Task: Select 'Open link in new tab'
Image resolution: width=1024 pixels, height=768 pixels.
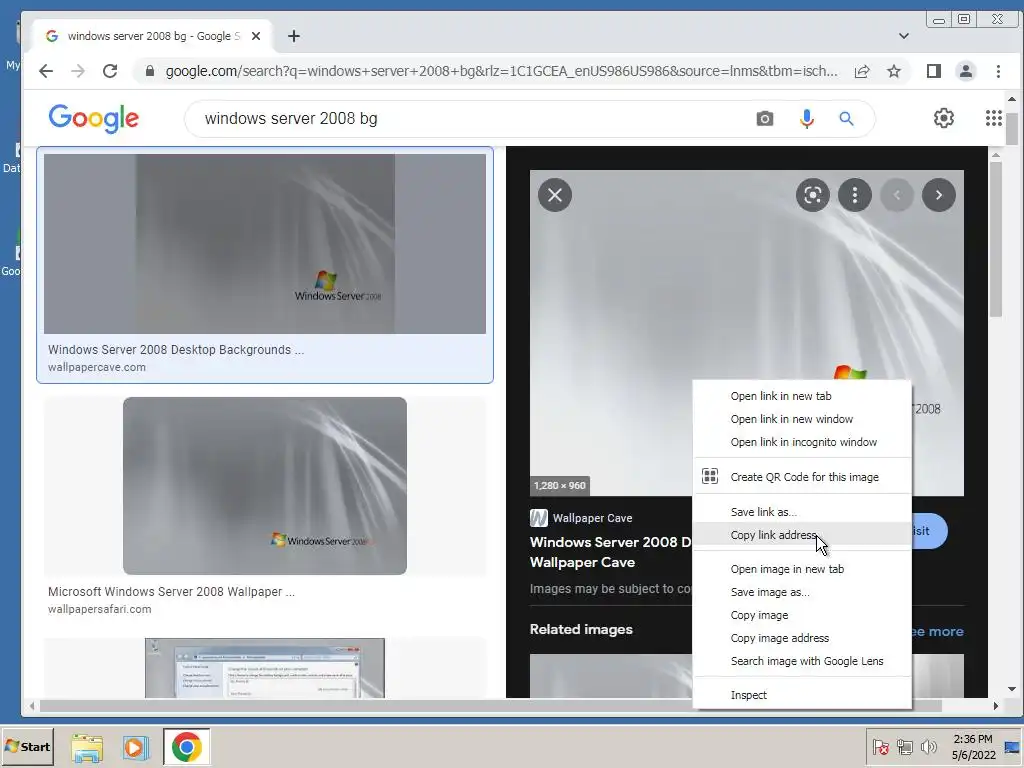Action: click(802, 396)
